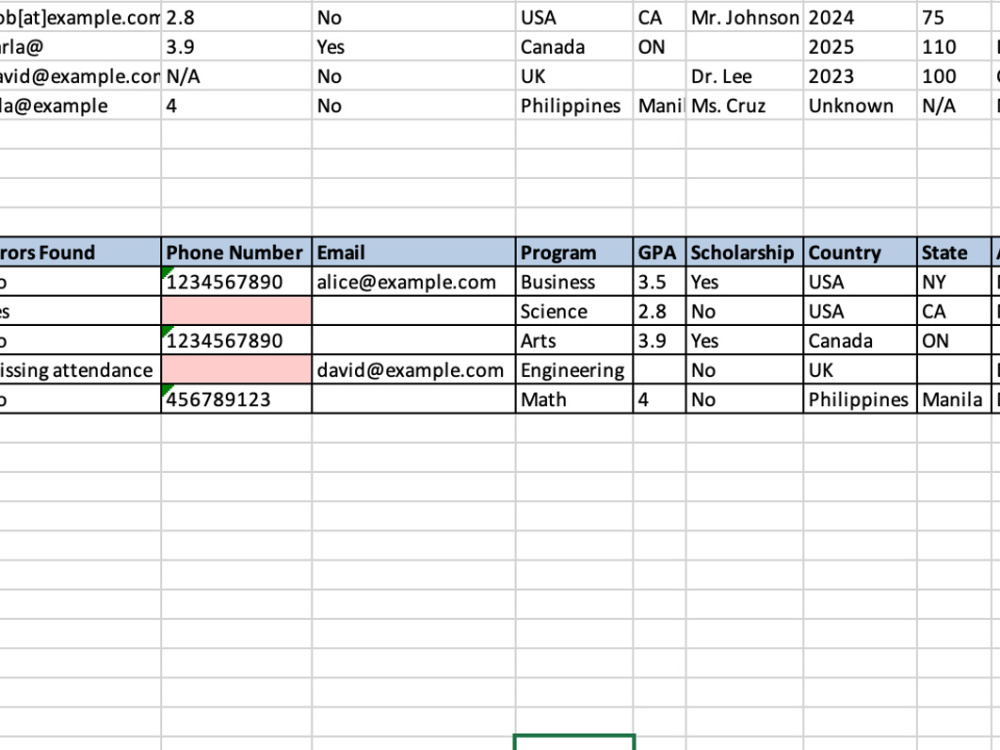The image size is (1000, 750).
Task: Click Philippines in the Math row
Action: click(x=860, y=399)
